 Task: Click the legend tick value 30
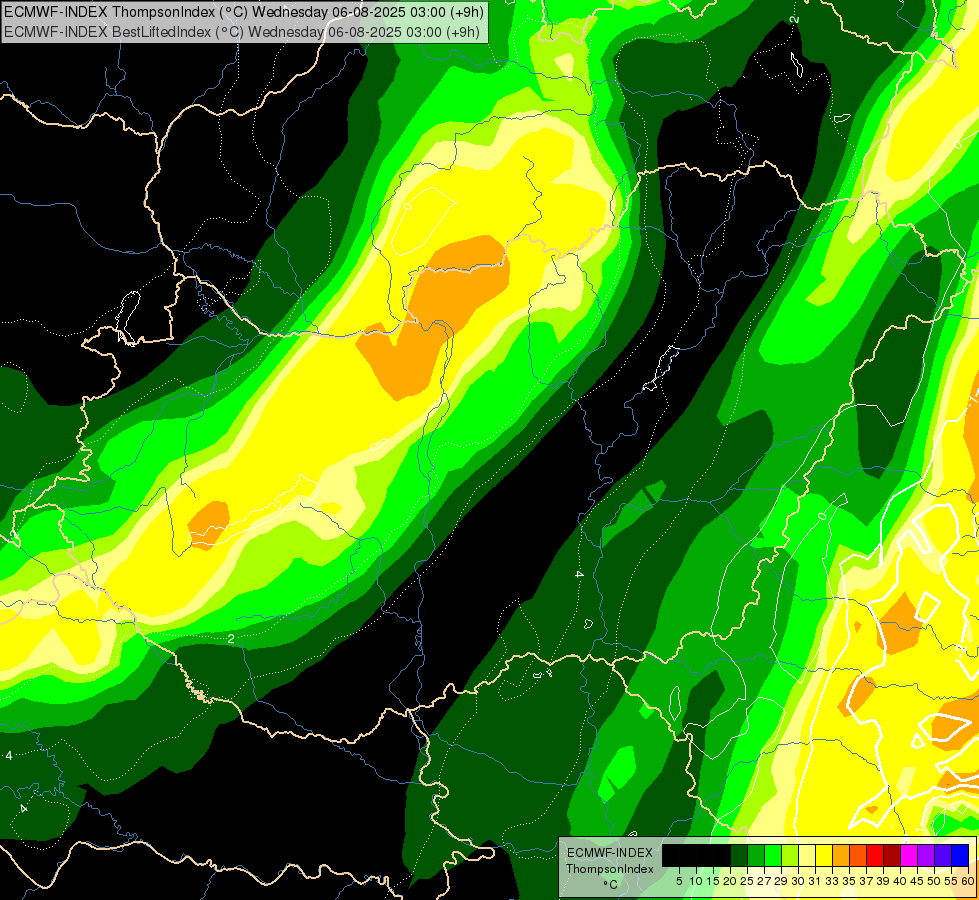[x=799, y=881]
